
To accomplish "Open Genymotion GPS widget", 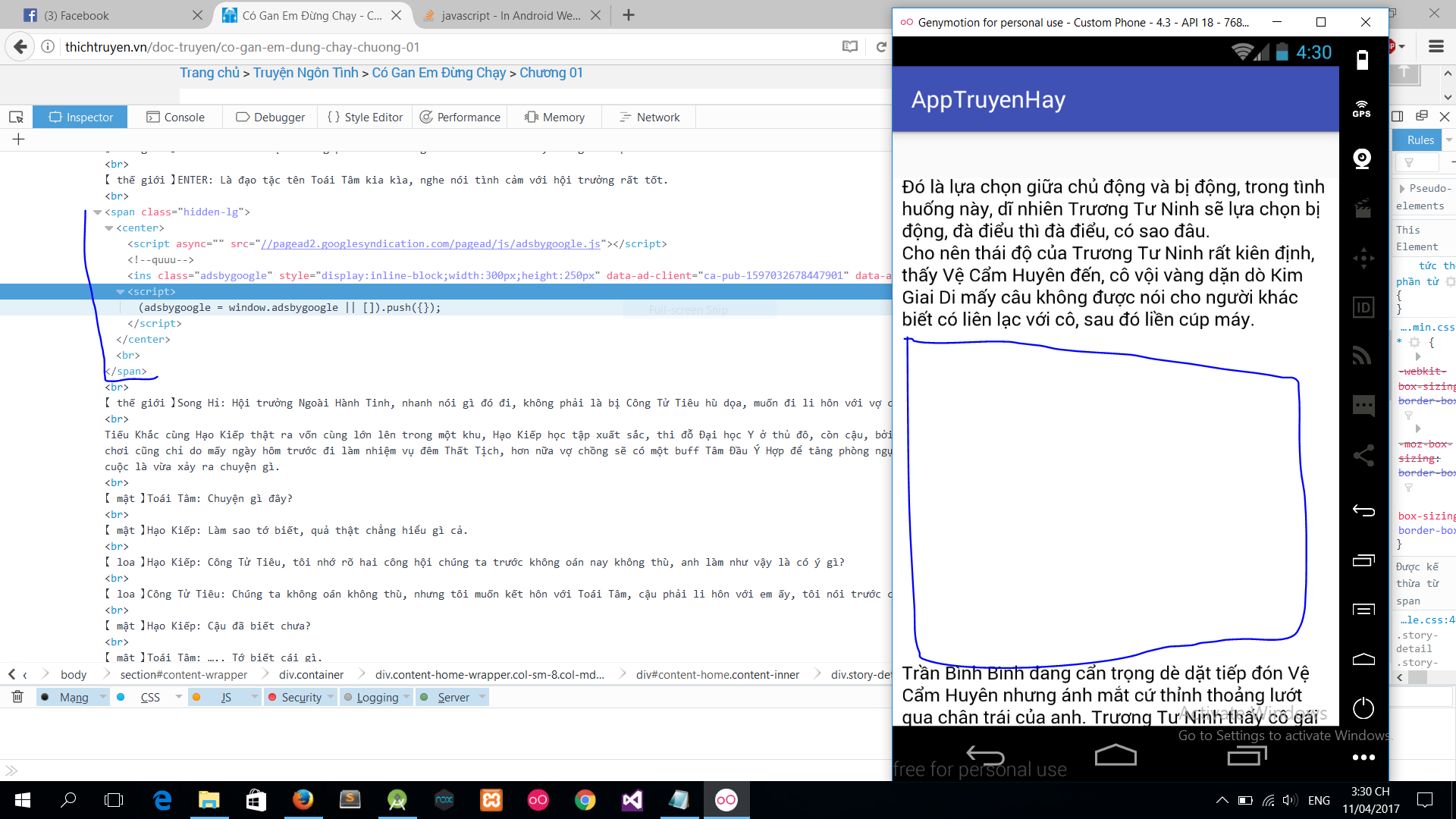I will pyautogui.click(x=1362, y=109).
